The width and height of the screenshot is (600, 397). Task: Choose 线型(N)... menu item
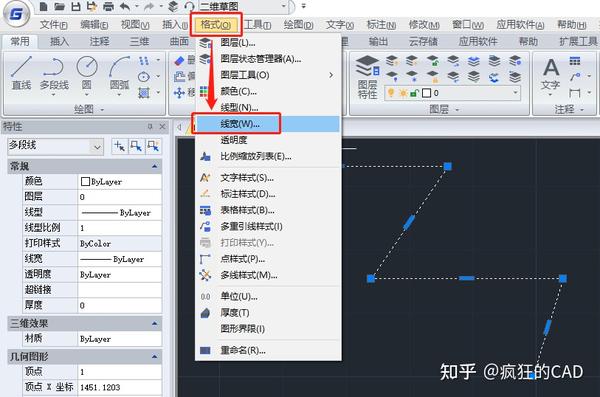pyautogui.click(x=267, y=108)
